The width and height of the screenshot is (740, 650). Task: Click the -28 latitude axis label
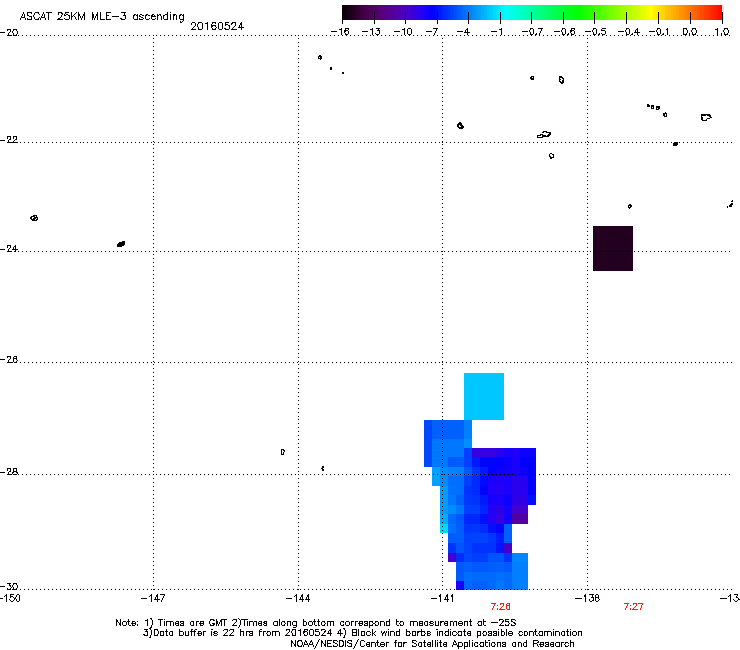[x=8, y=472]
